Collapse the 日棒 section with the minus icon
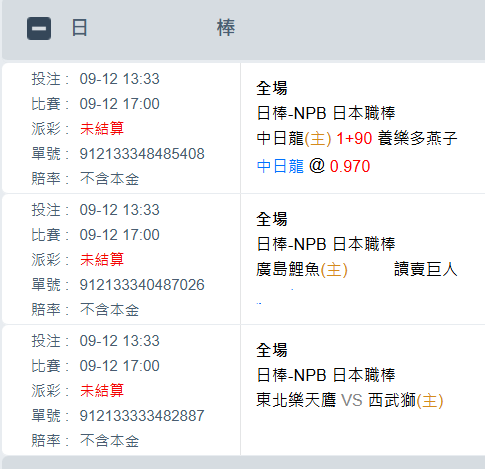This screenshot has height=469, width=485. [39, 29]
